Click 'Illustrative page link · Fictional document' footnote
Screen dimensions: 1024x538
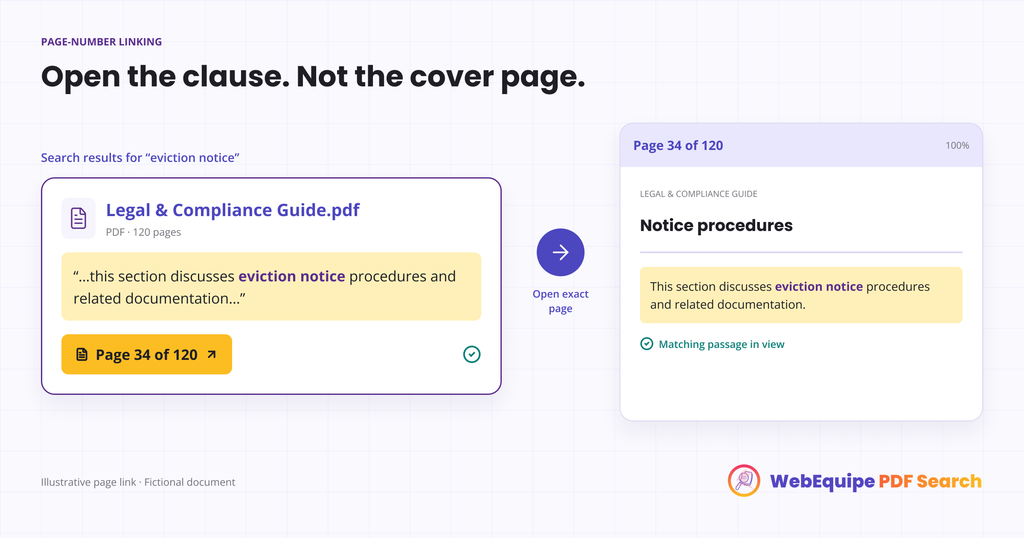(x=138, y=482)
